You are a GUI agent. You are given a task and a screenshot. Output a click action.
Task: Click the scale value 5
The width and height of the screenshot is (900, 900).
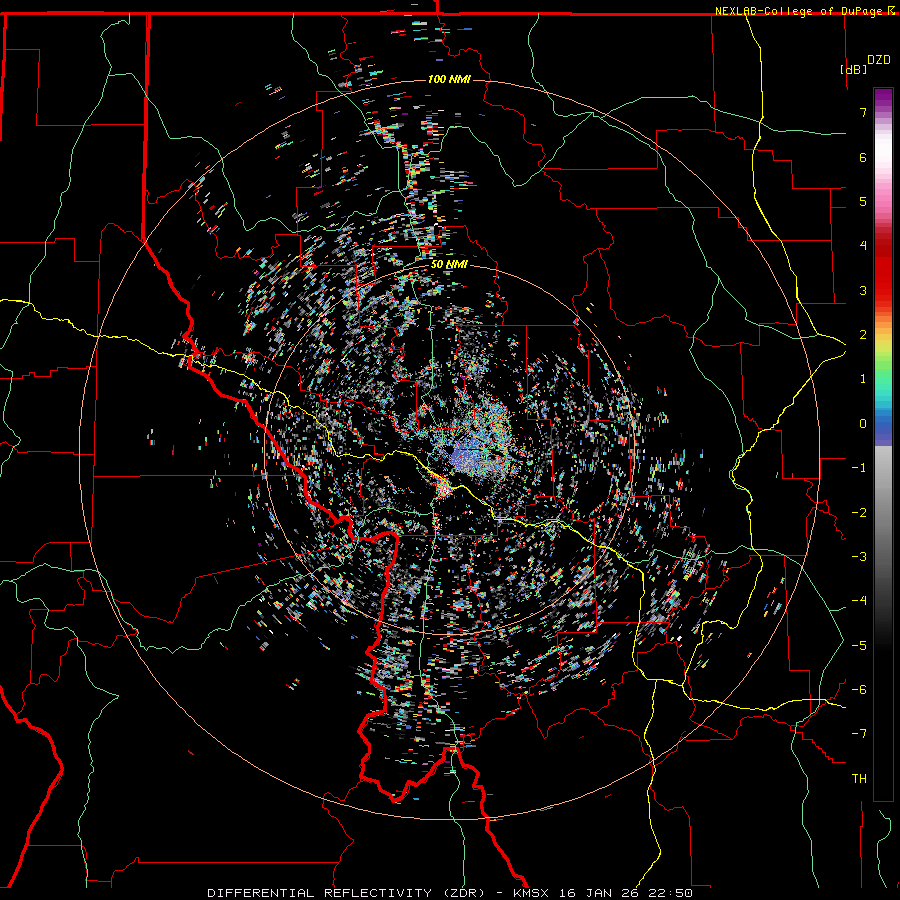coord(863,201)
